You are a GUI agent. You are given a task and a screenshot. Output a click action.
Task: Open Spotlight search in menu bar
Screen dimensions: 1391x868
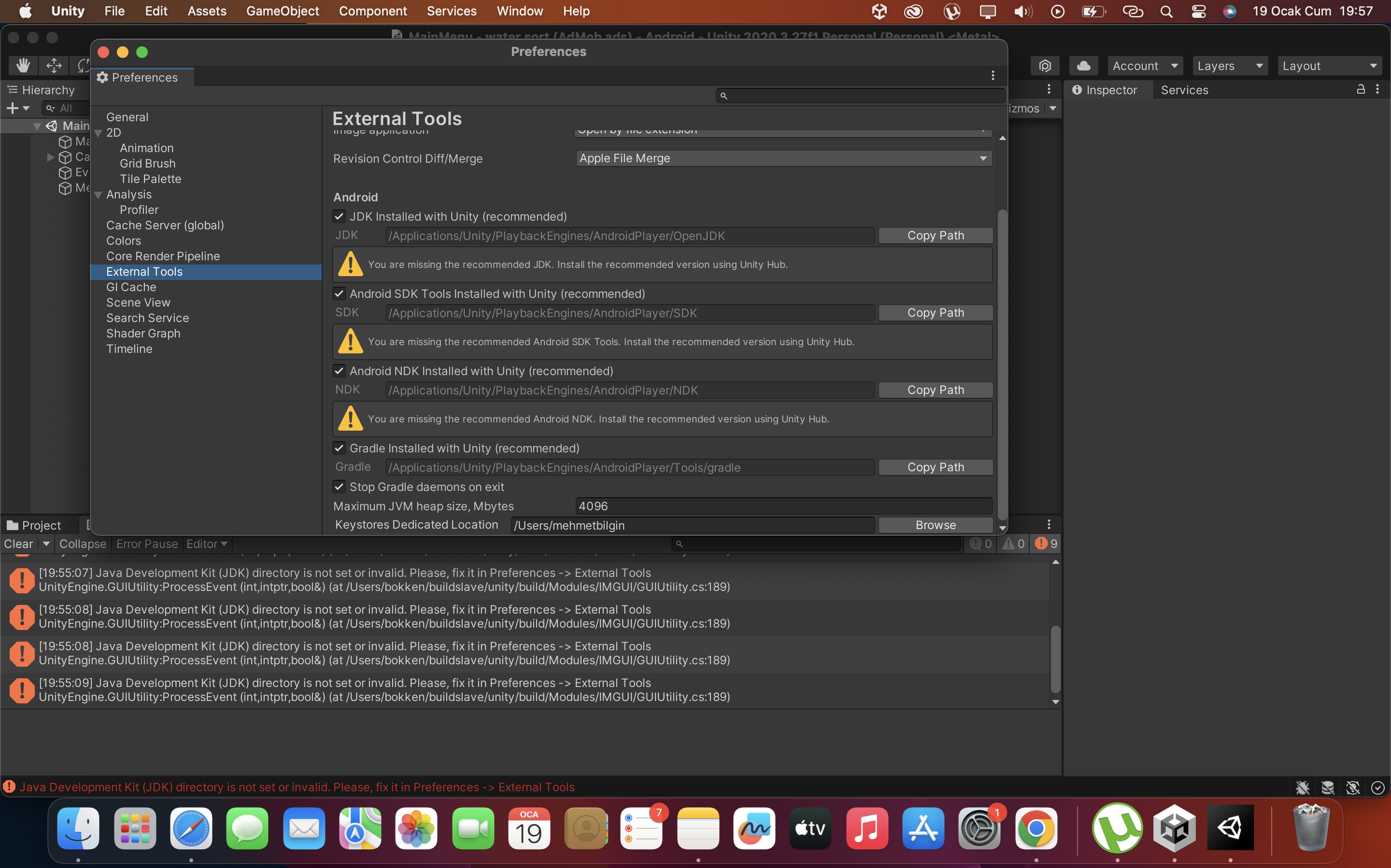pos(1166,12)
